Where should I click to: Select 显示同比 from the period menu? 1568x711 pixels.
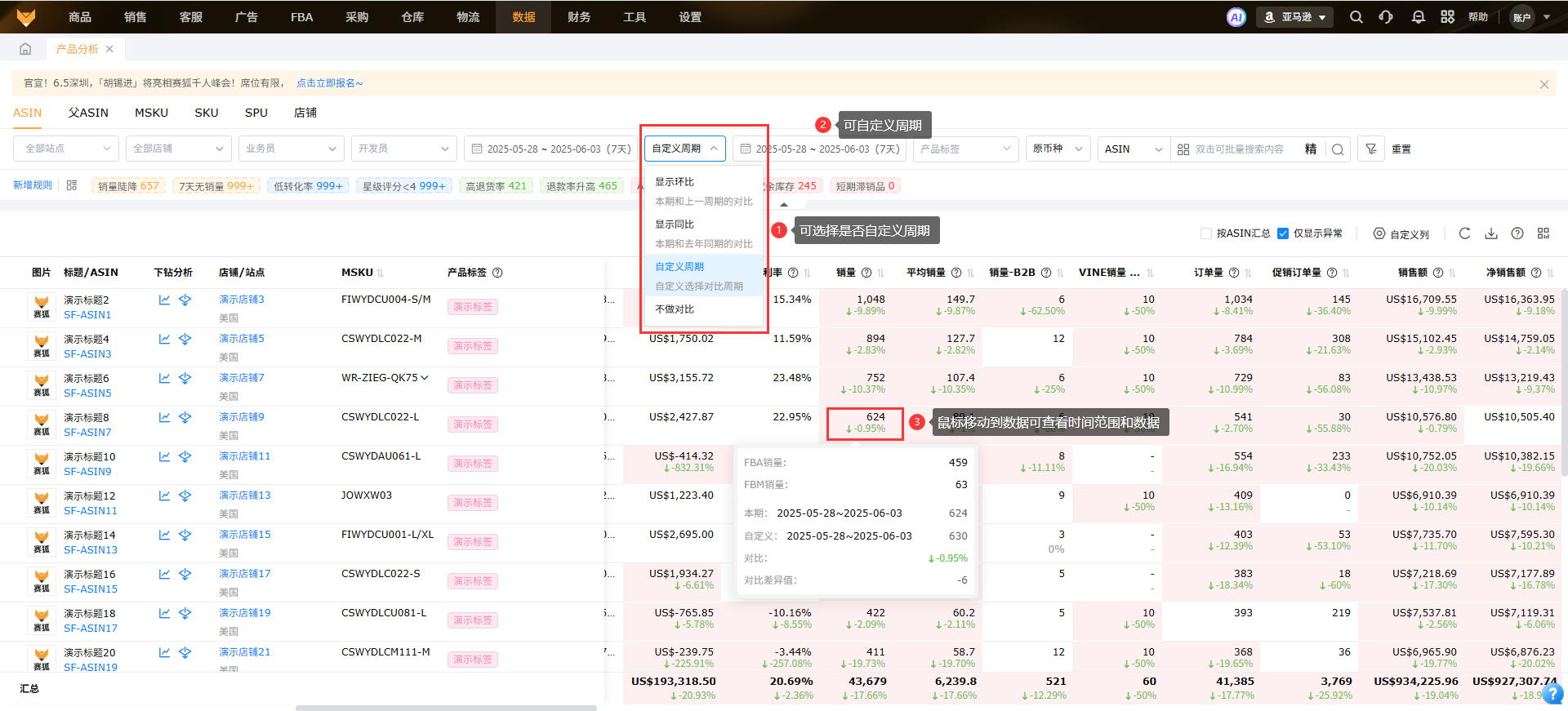point(675,224)
